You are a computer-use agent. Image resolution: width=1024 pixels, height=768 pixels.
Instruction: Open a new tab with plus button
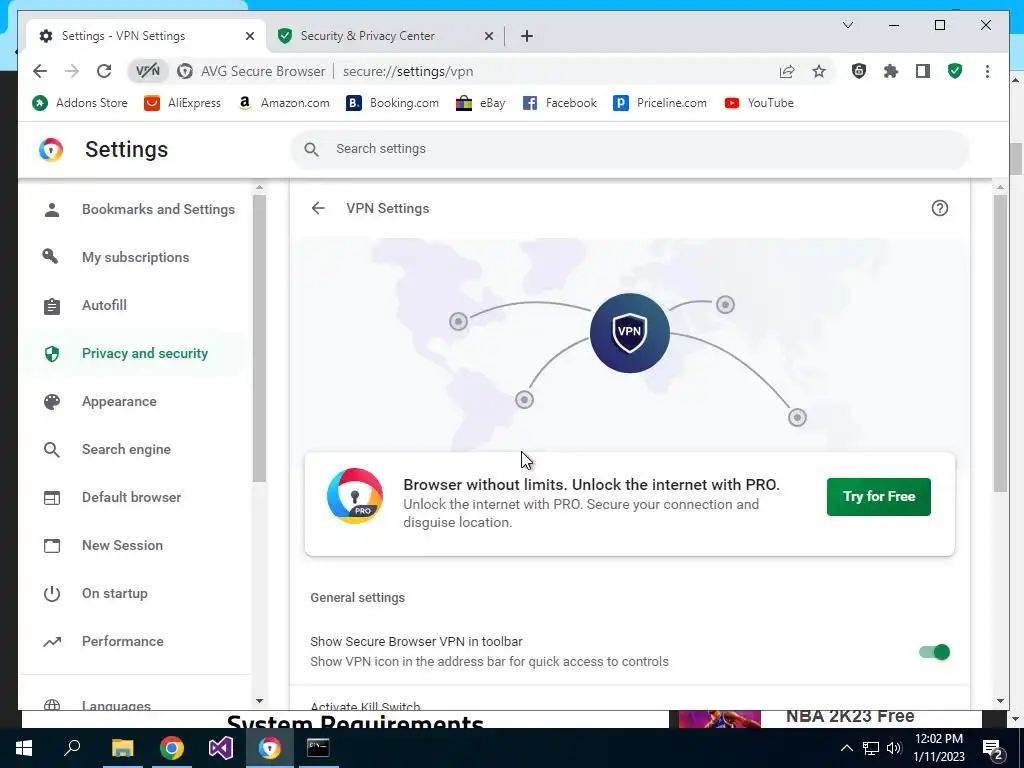527,36
